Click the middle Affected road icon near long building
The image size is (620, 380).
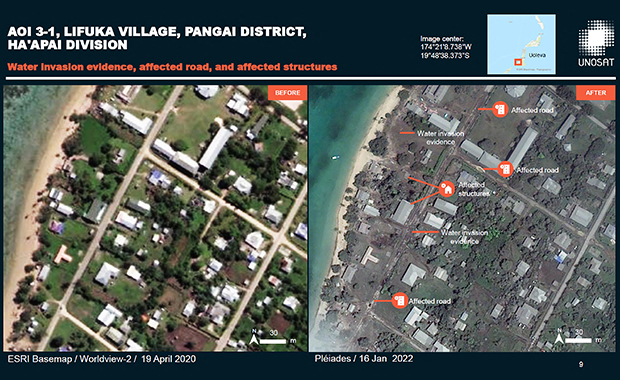[505, 169]
